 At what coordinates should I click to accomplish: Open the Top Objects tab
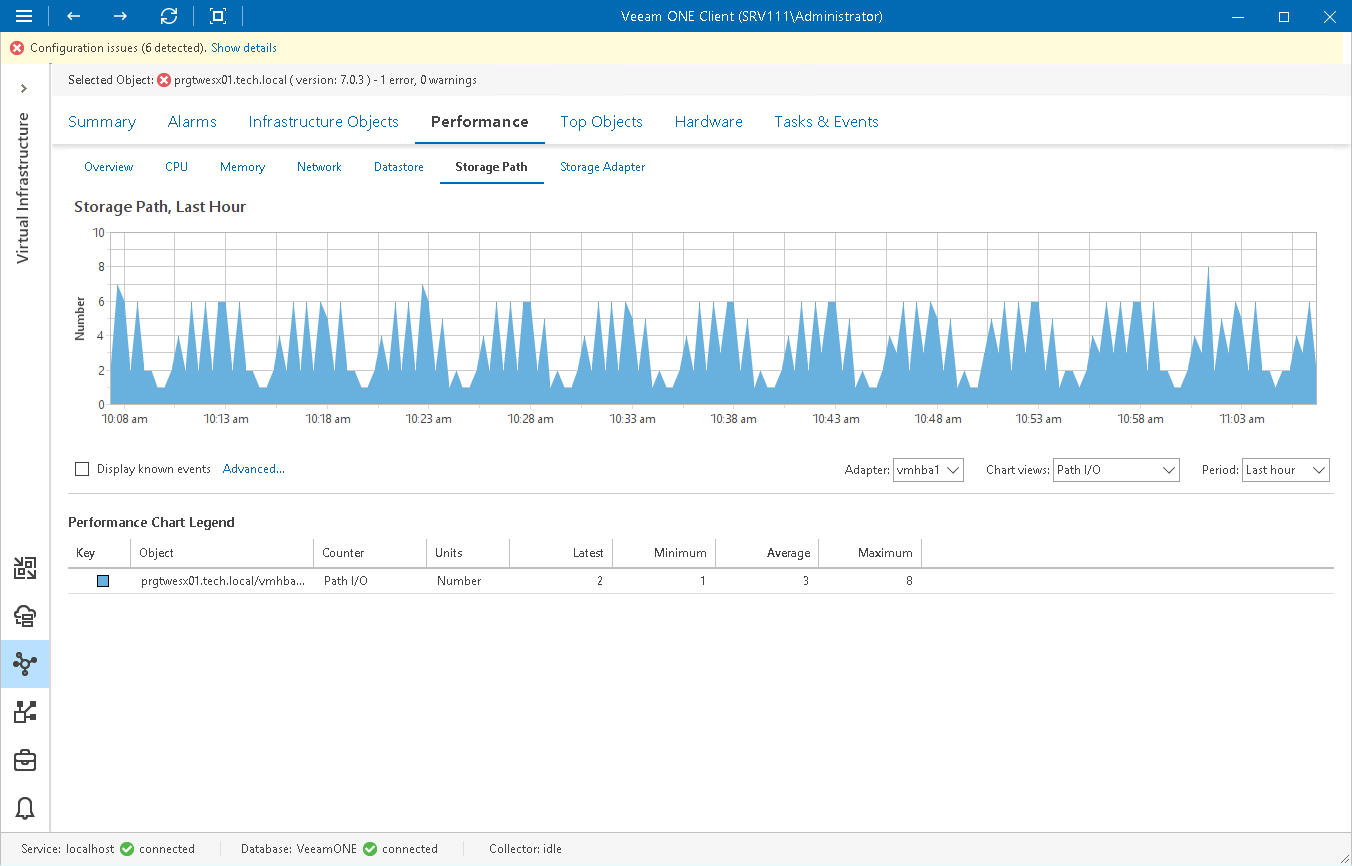(x=601, y=121)
